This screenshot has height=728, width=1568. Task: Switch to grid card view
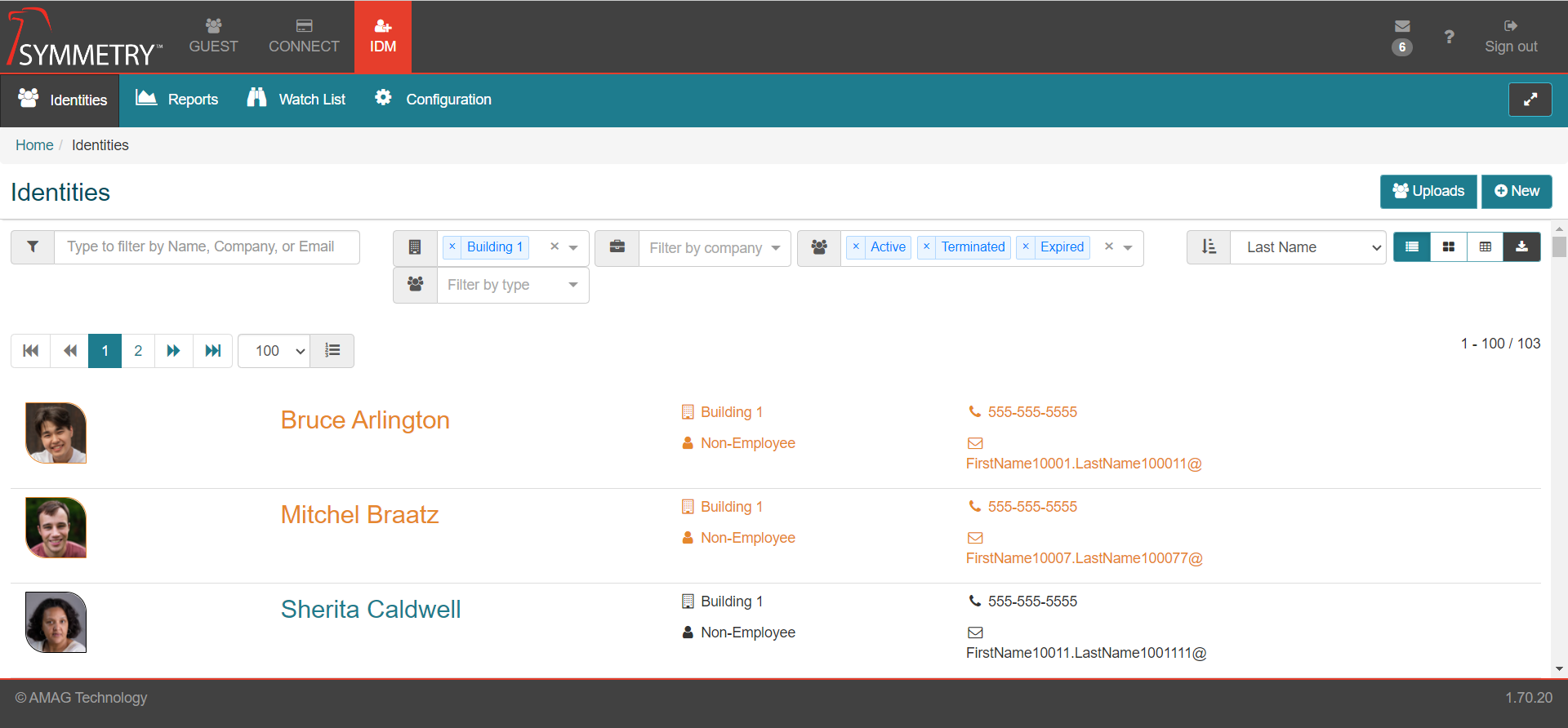coord(1449,247)
